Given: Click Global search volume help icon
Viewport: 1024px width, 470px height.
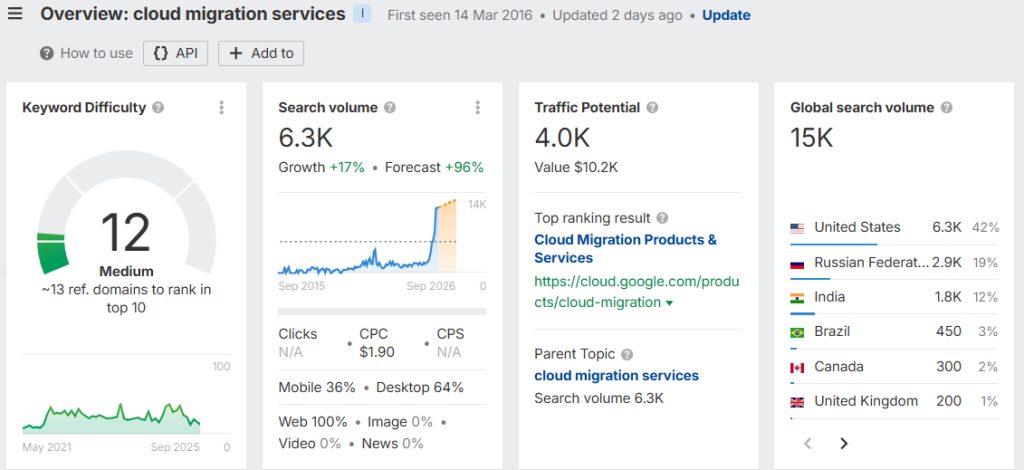Looking at the screenshot, I should click(946, 108).
